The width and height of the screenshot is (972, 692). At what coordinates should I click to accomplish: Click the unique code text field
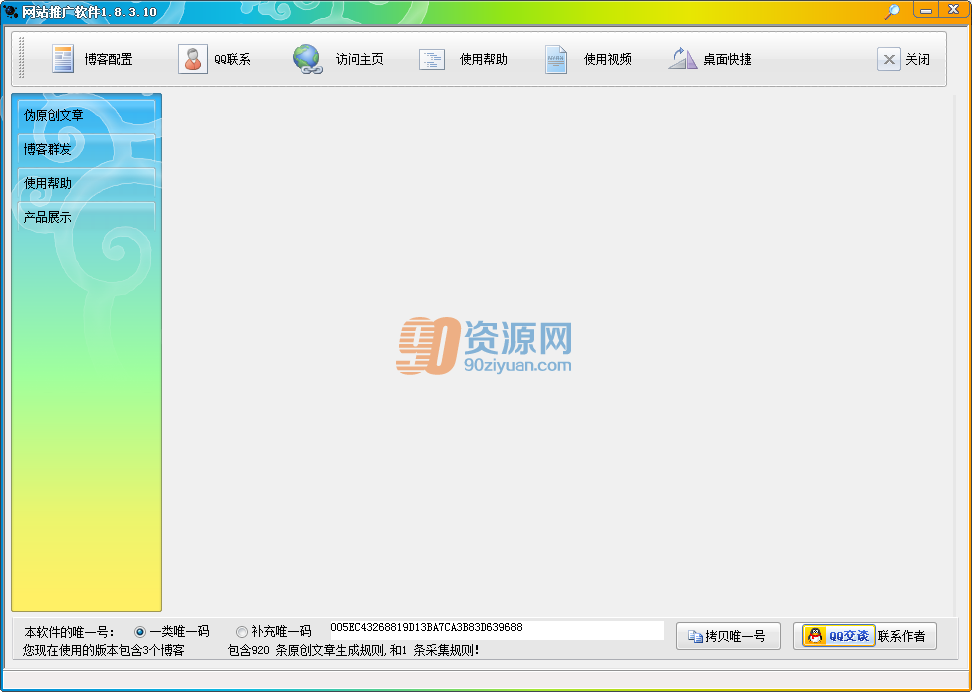(x=497, y=631)
